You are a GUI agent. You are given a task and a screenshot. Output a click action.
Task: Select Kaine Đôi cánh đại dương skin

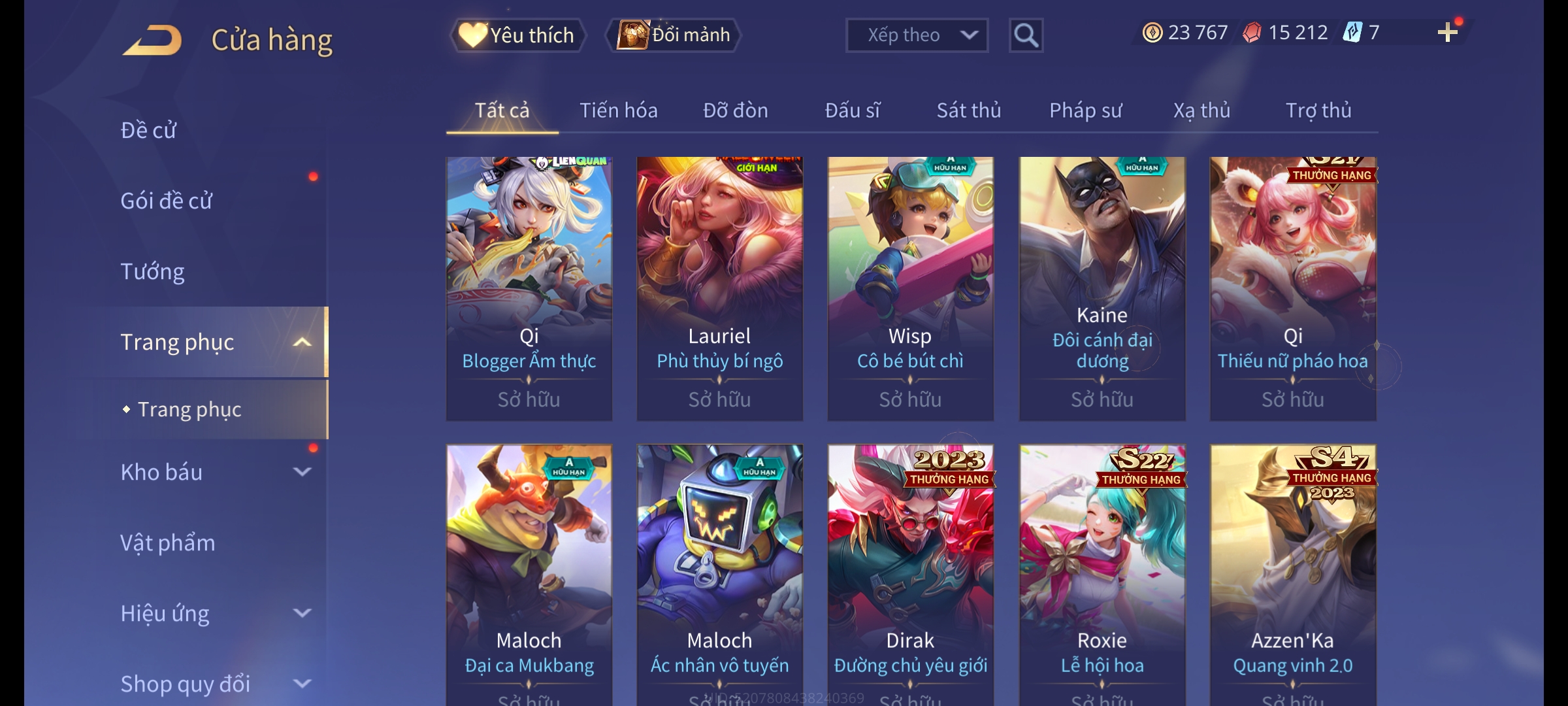[x=1102, y=289]
